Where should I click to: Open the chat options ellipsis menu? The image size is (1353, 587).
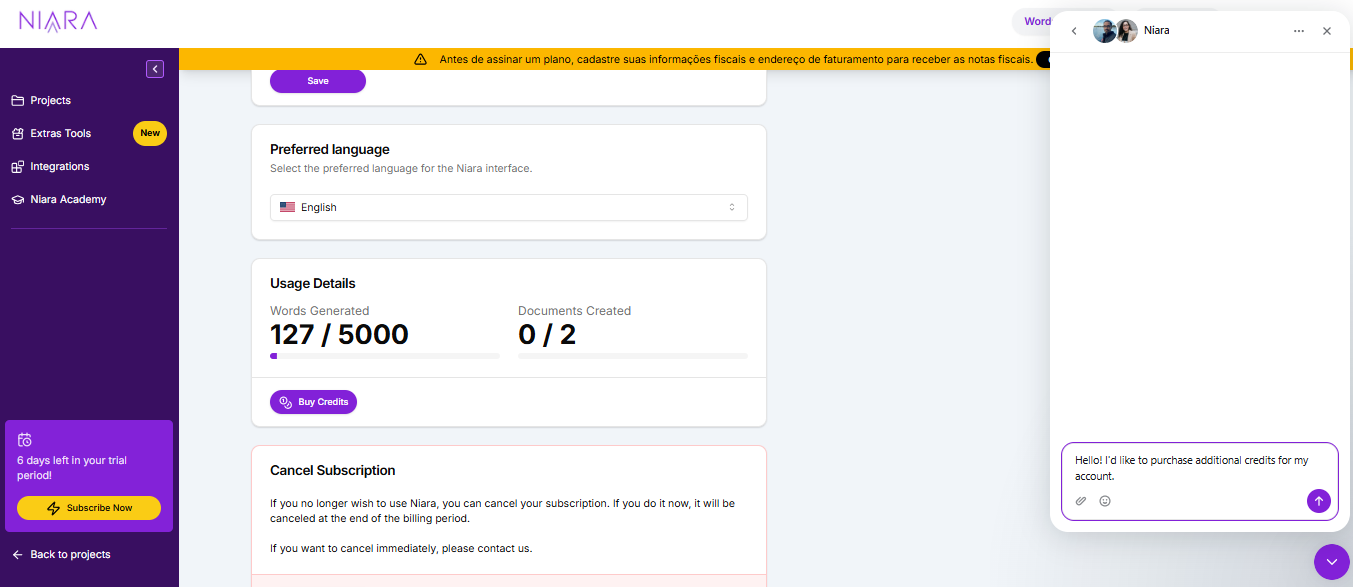[1298, 31]
